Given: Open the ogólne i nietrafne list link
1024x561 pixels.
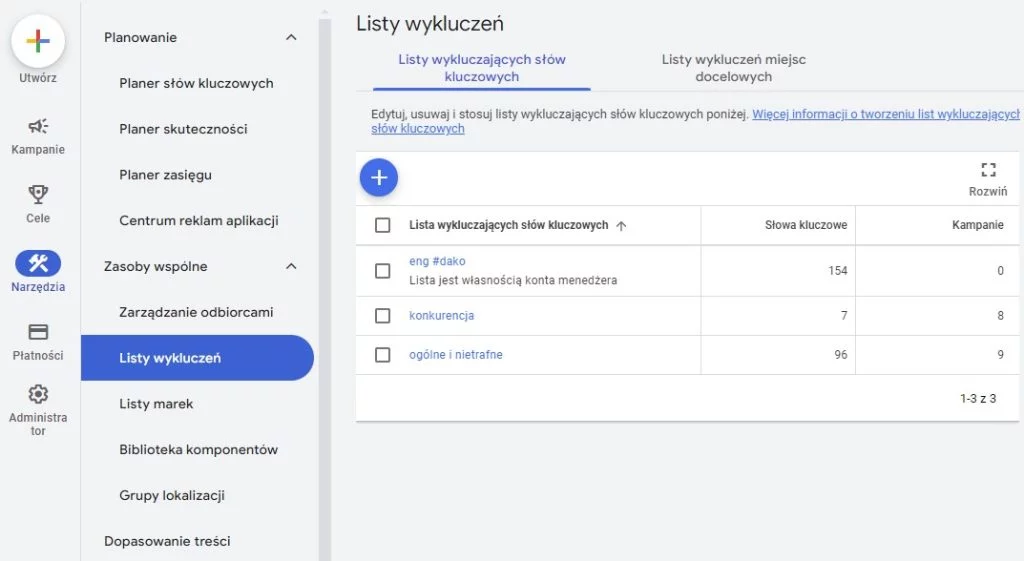Looking at the screenshot, I should coord(456,355).
